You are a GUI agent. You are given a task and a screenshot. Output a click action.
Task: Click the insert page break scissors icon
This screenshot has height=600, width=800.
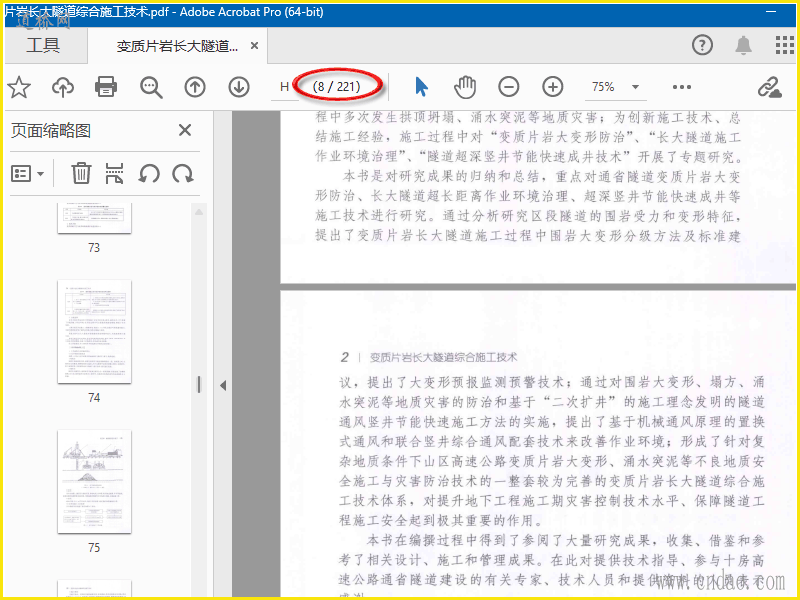coord(114,173)
